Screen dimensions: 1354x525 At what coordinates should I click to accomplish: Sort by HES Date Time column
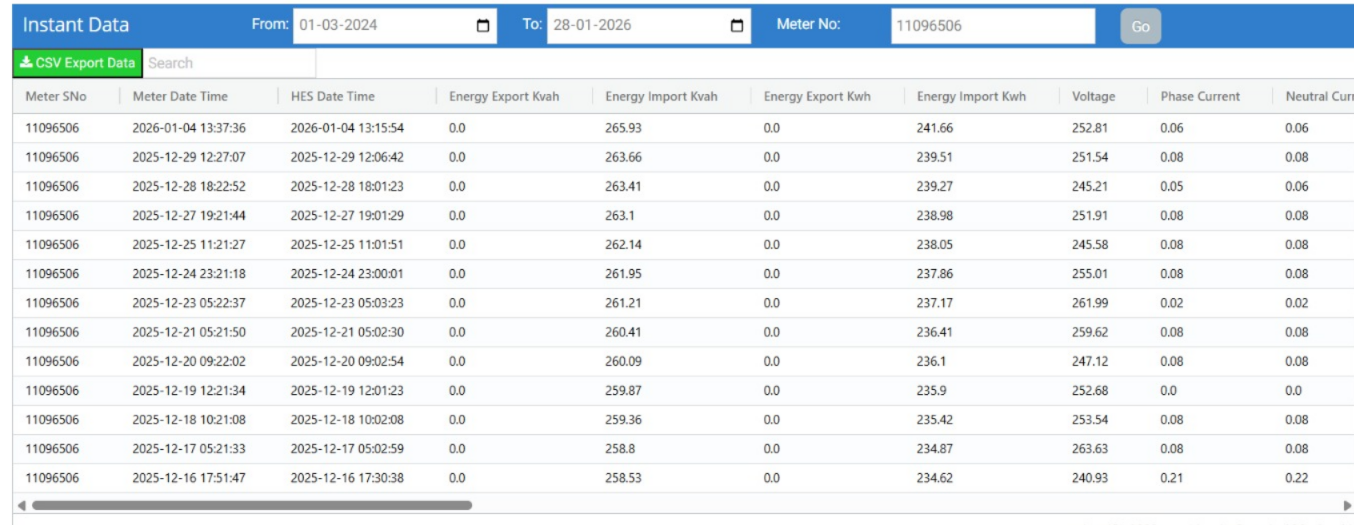click(x=333, y=97)
